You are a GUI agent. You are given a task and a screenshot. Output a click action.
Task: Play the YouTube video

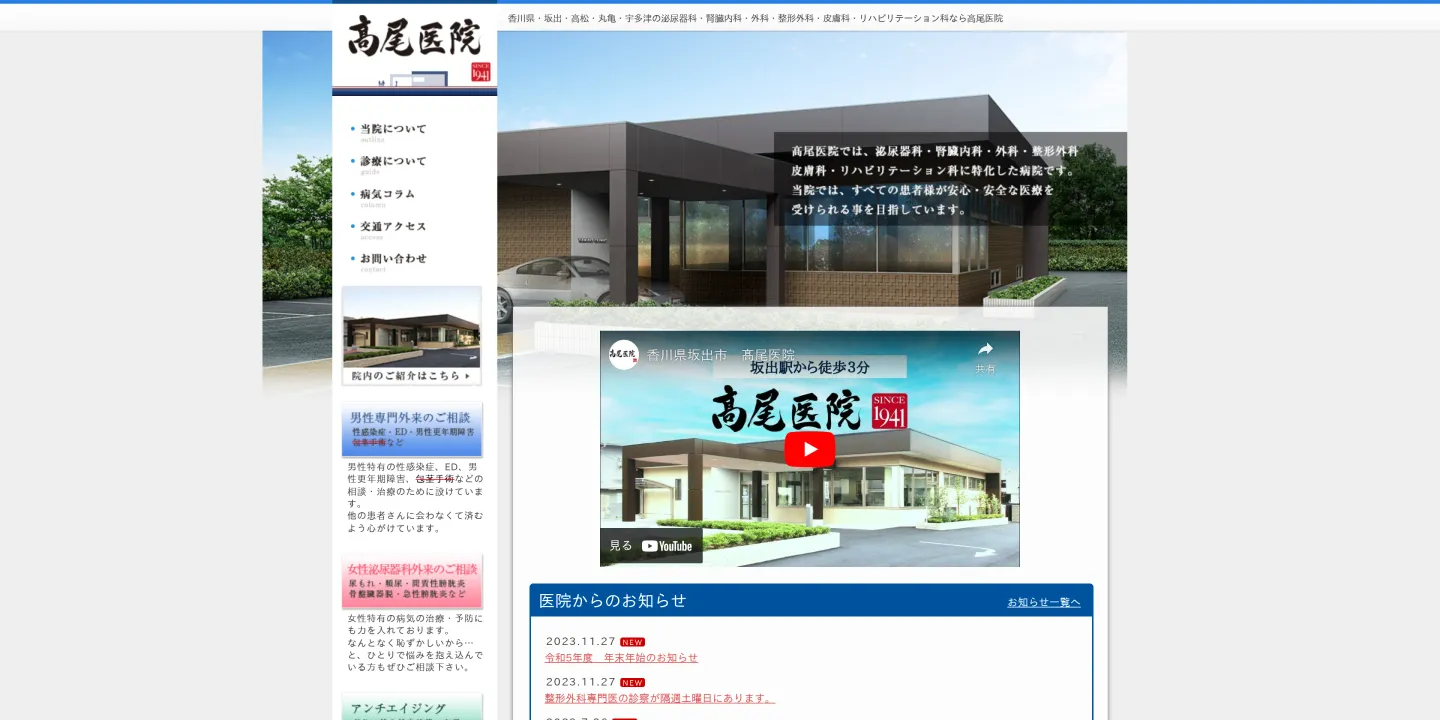click(809, 449)
